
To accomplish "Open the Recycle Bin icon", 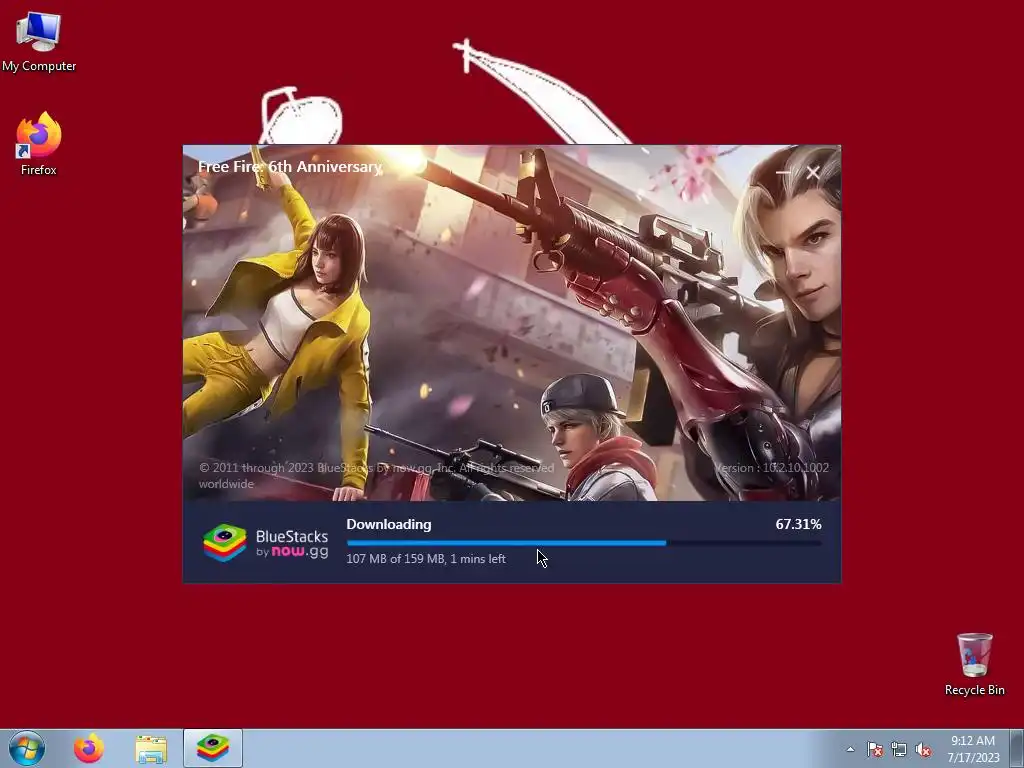I will [974, 664].
